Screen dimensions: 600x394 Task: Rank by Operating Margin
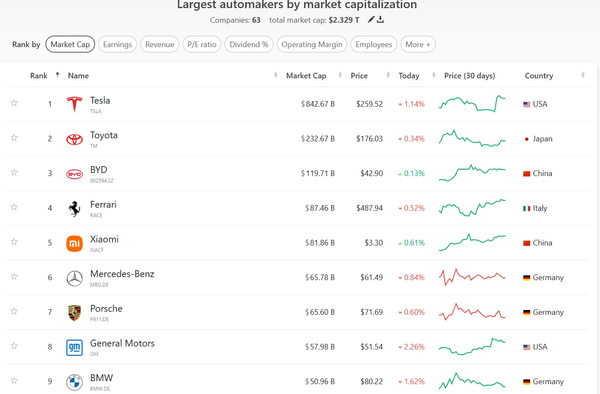pyautogui.click(x=312, y=44)
